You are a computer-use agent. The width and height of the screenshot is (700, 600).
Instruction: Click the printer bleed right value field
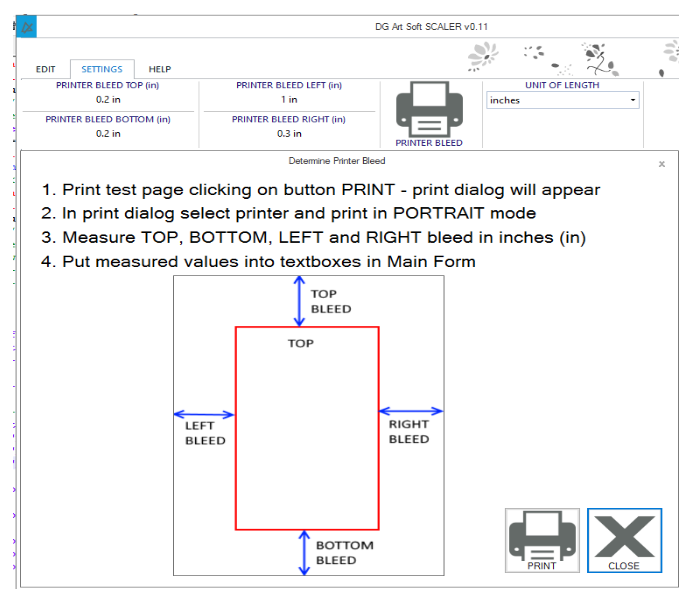(289, 134)
